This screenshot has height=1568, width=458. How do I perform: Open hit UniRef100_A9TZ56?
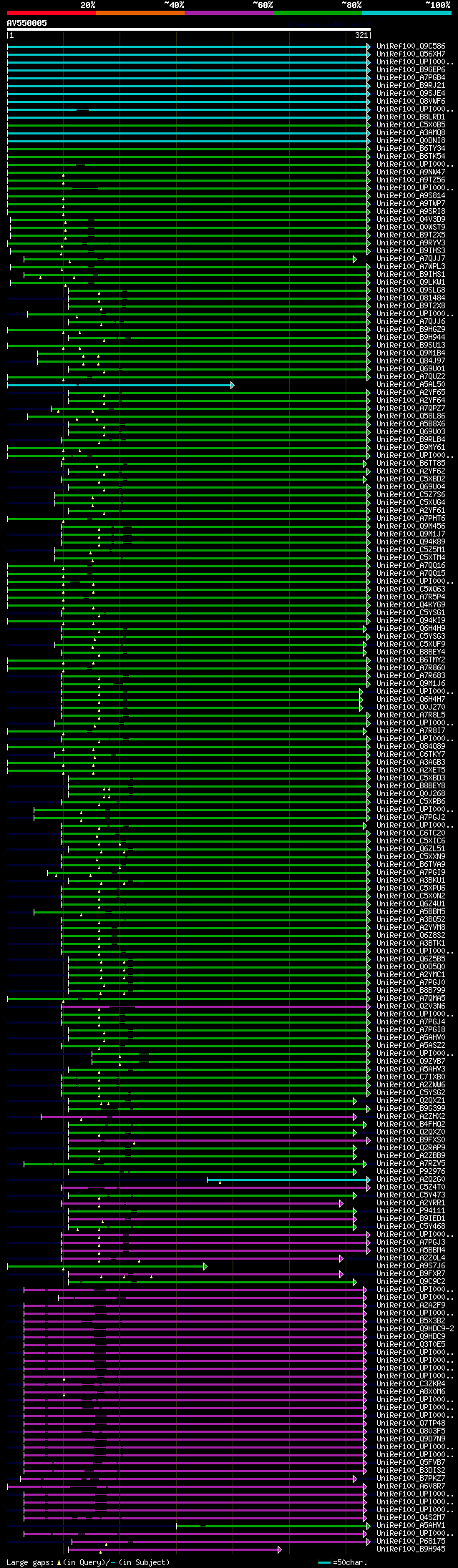[x=411, y=180]
